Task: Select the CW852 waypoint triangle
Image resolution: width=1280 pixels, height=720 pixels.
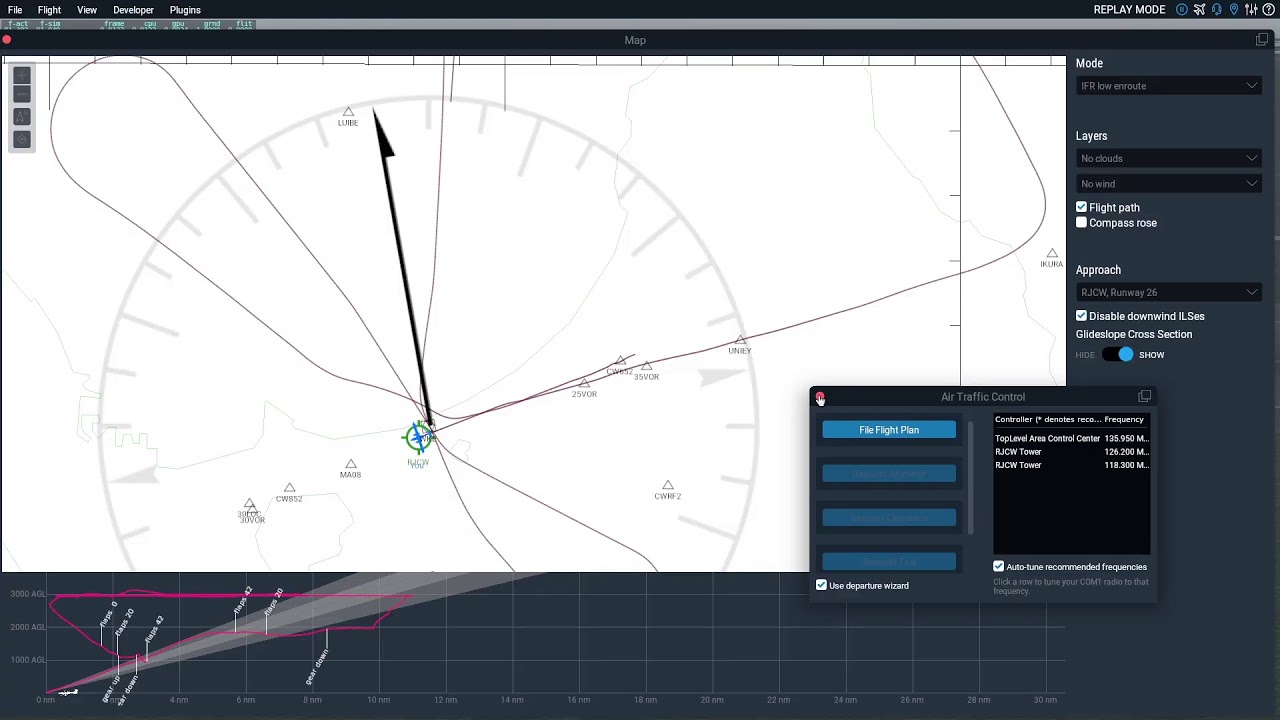Action: (x=289, y=488)
